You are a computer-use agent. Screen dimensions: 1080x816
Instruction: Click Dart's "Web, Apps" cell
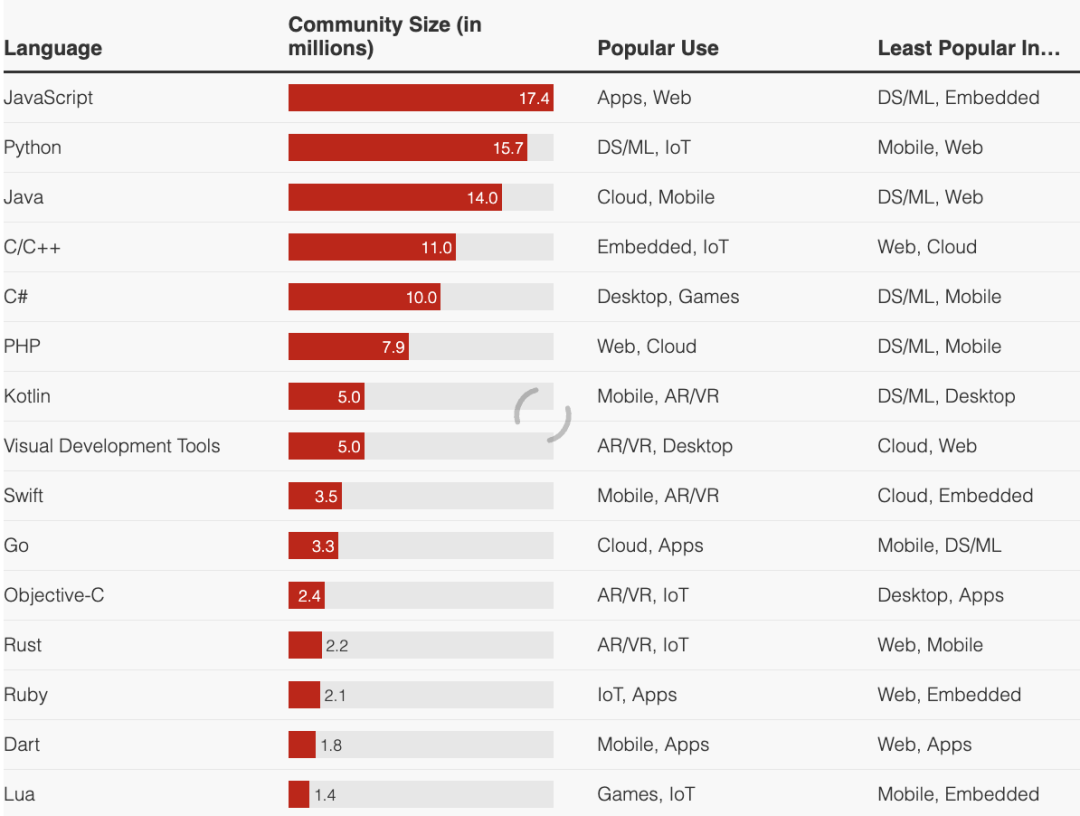pyautogui.click(x=924, y=745)
